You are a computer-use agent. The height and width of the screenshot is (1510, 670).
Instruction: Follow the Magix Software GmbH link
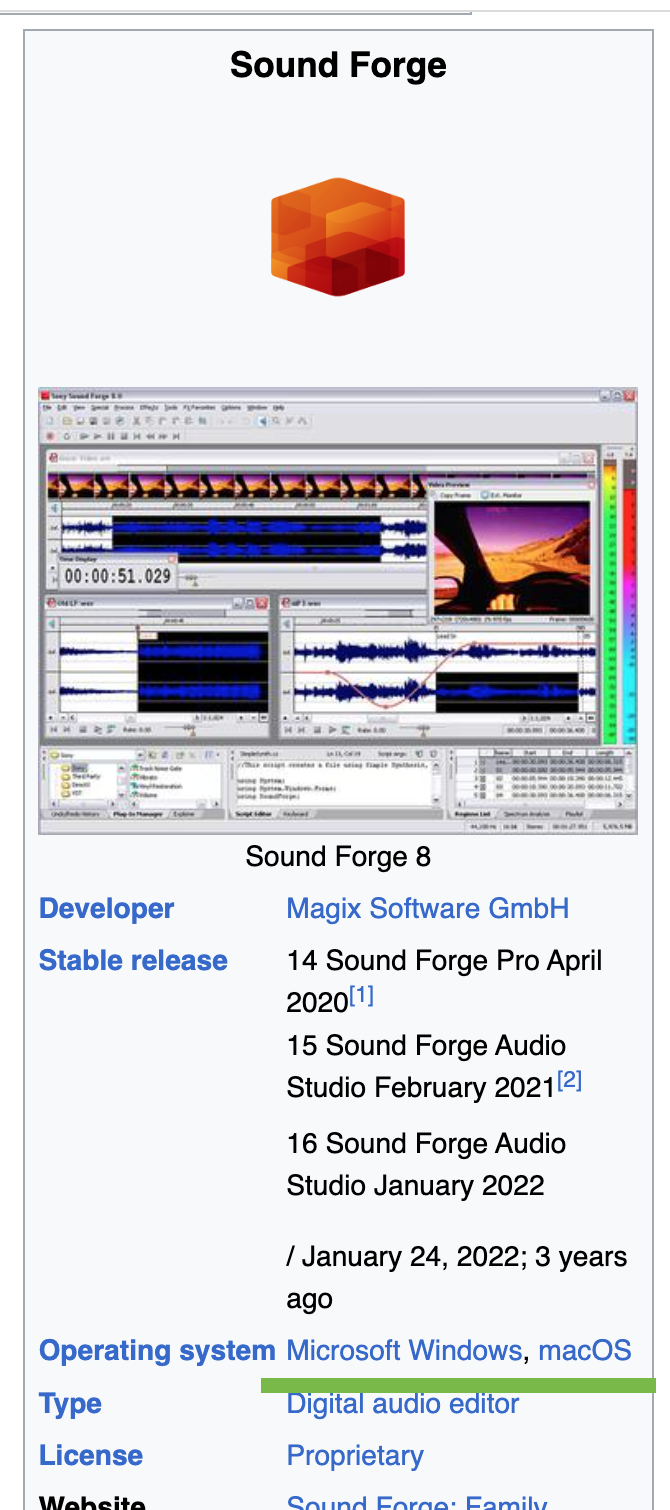(427, 909)
